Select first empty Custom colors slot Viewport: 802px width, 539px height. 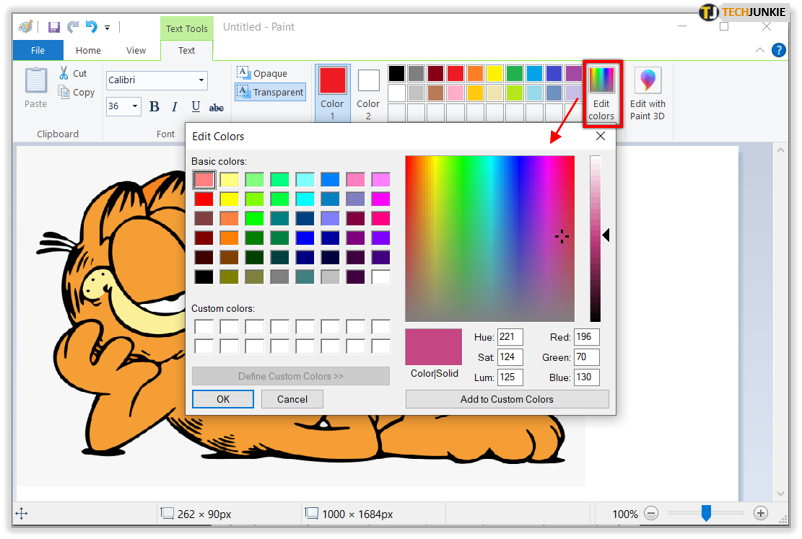(204, 327)
